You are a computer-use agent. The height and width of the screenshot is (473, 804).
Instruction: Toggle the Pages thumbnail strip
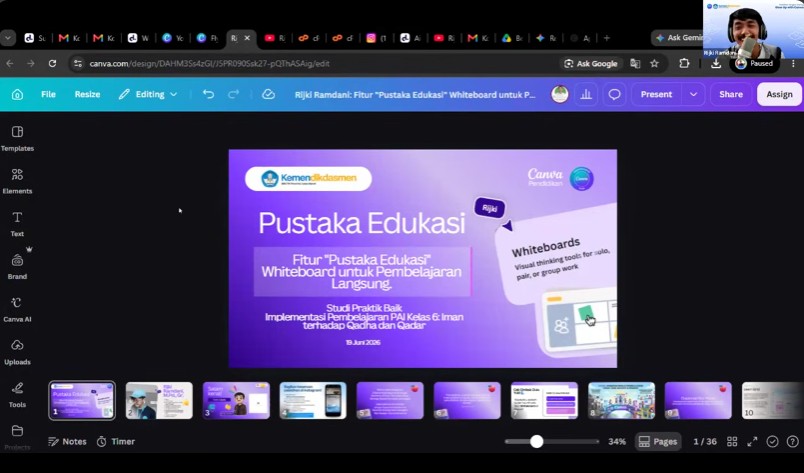click(658, 441)
